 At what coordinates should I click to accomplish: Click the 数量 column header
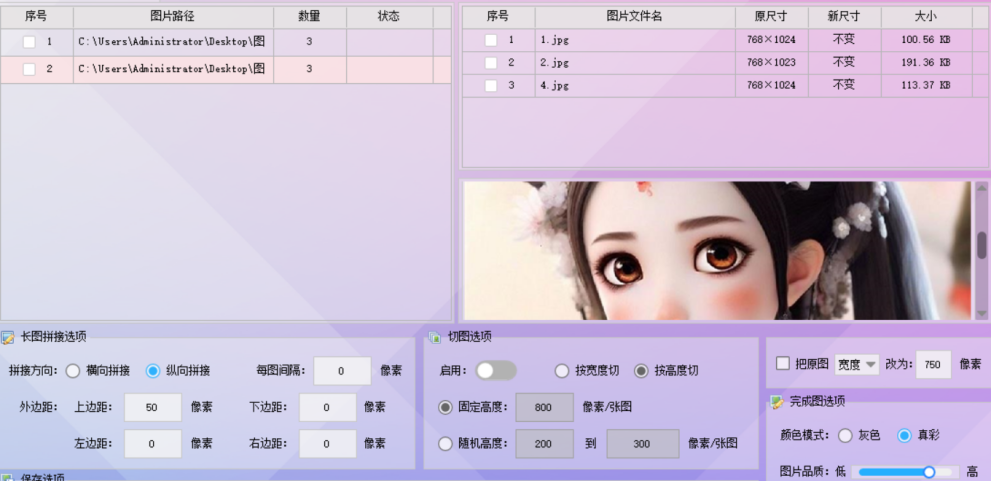(309, 17)
